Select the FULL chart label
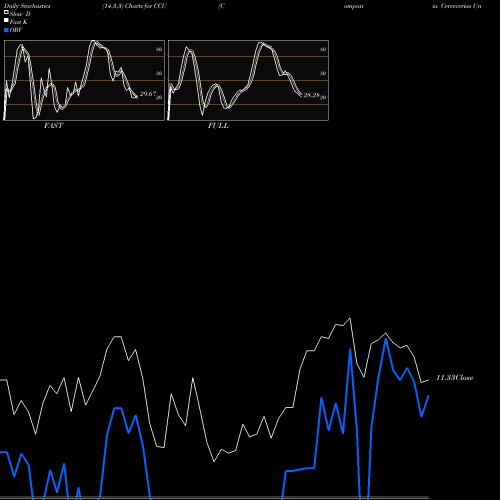 point(218,126)
